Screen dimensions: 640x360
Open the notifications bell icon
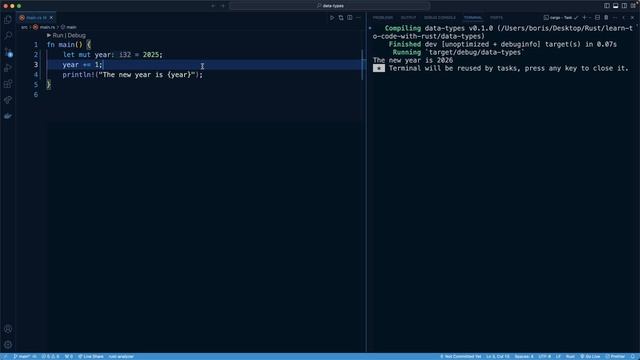click(633, 357)
